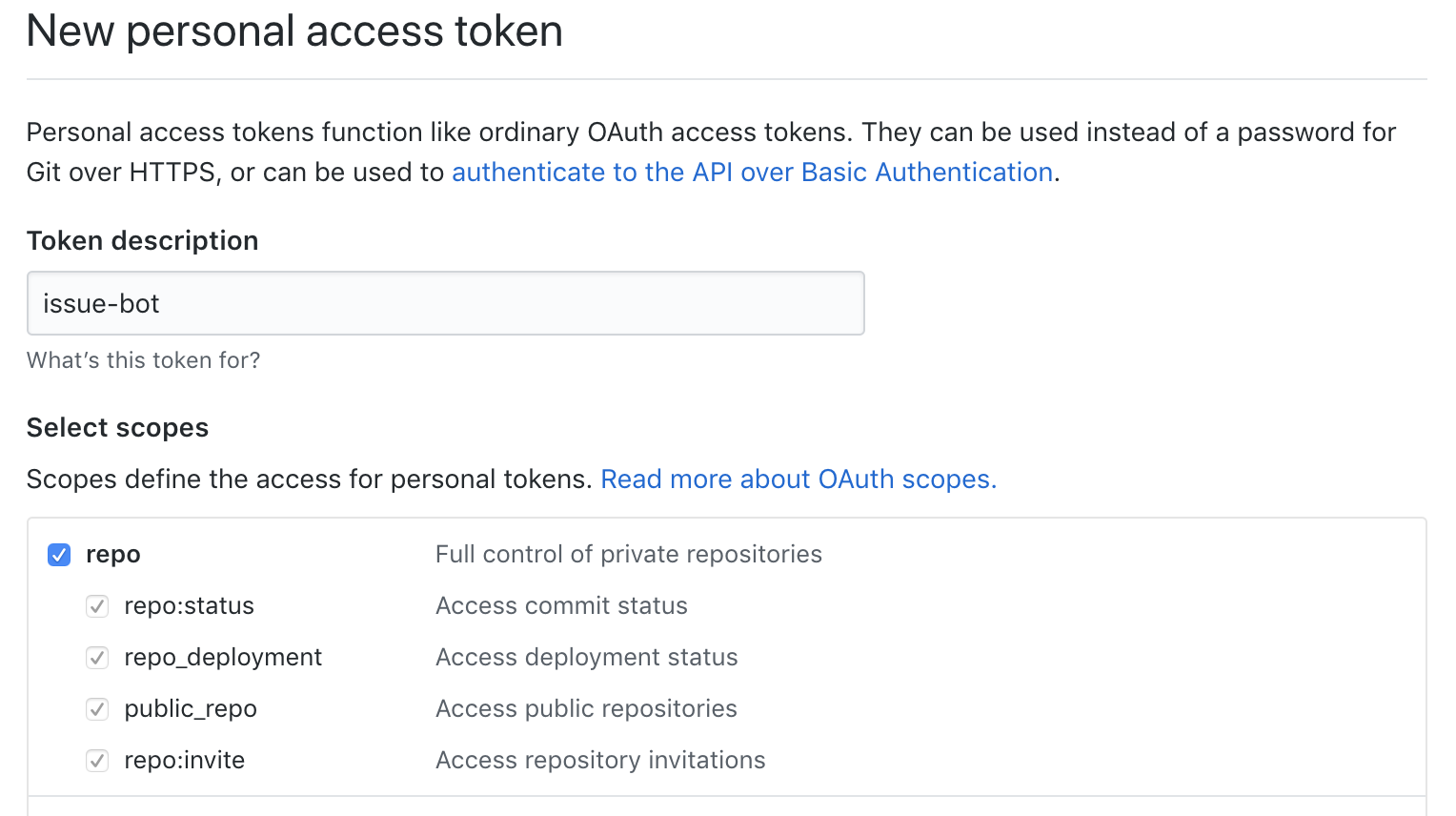Viewport: 1456px width, 816px height.
Task: Click the repo:invite scope label
Action: (x=184, y=761)
